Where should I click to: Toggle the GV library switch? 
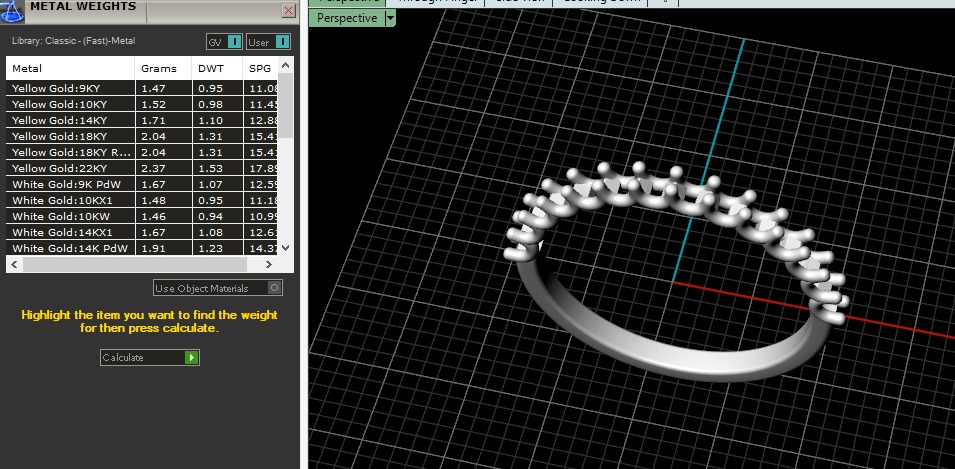224,42
